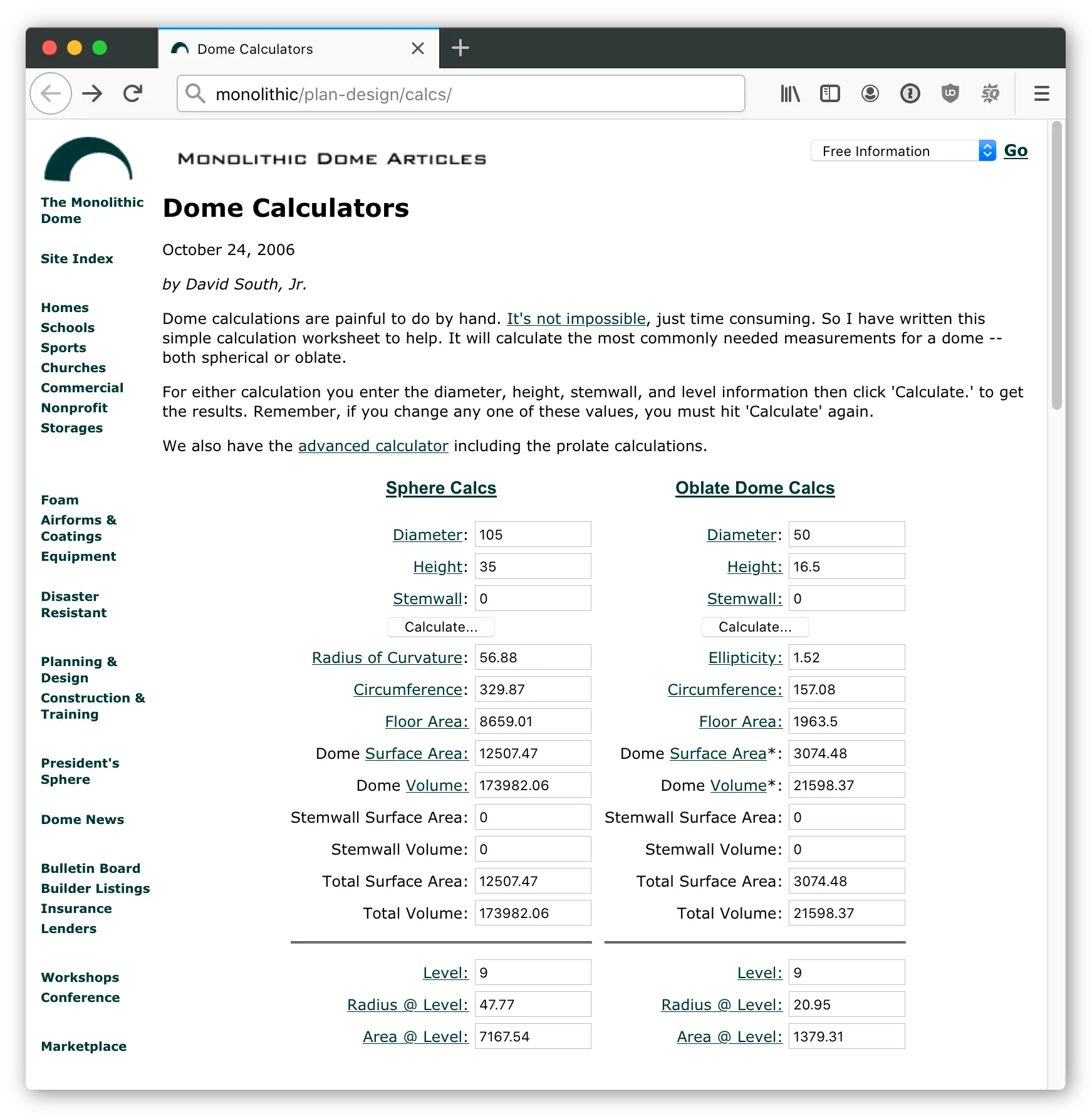Click the Oblate Height field showing 16.5
Screen dimensions: 1092x1116
[846, 566]
